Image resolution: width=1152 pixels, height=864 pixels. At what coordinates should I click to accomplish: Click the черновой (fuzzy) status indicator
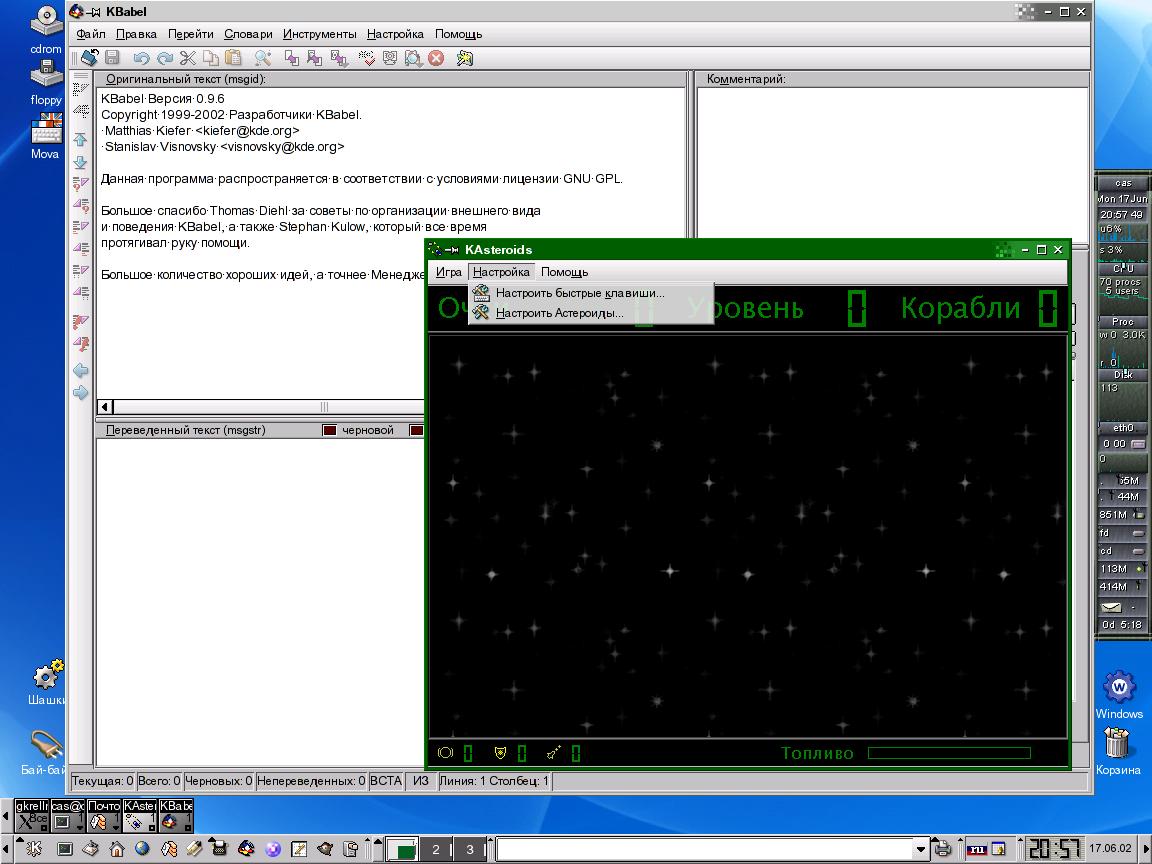click(x=358, y=430)
